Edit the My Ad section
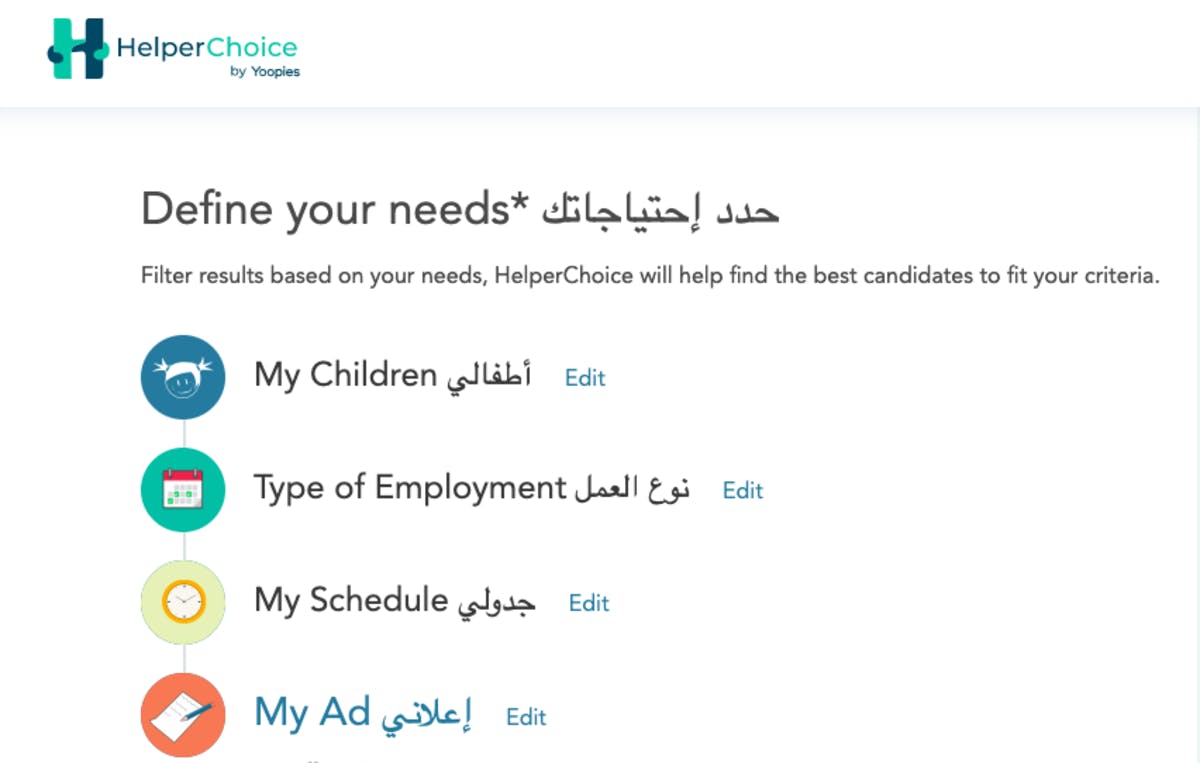Screen dimensions: 1200x763 526,717
